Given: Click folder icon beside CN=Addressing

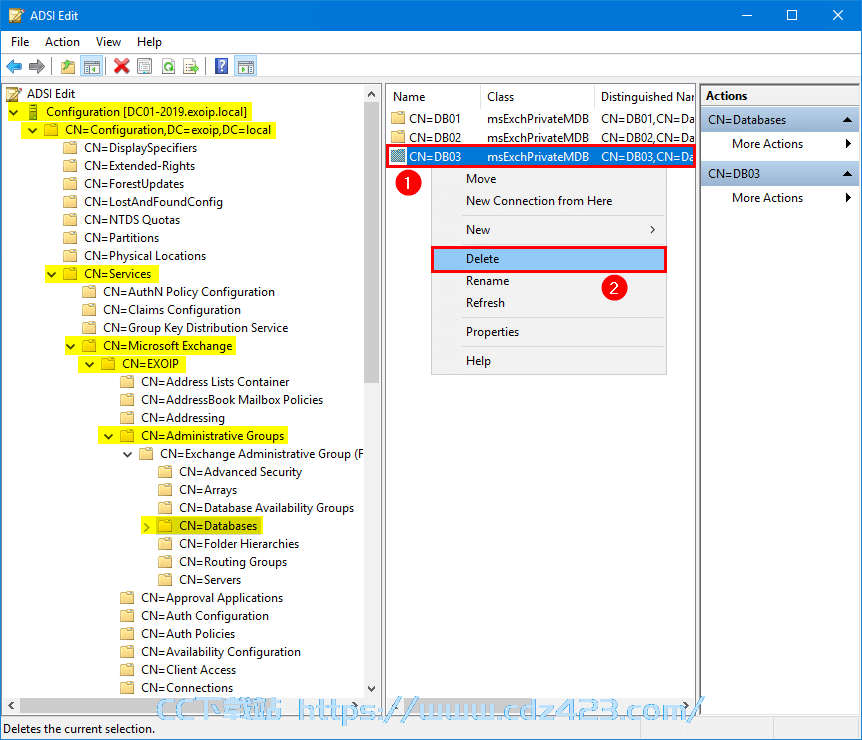Looking at the screenshot, I should pos(127,418).
